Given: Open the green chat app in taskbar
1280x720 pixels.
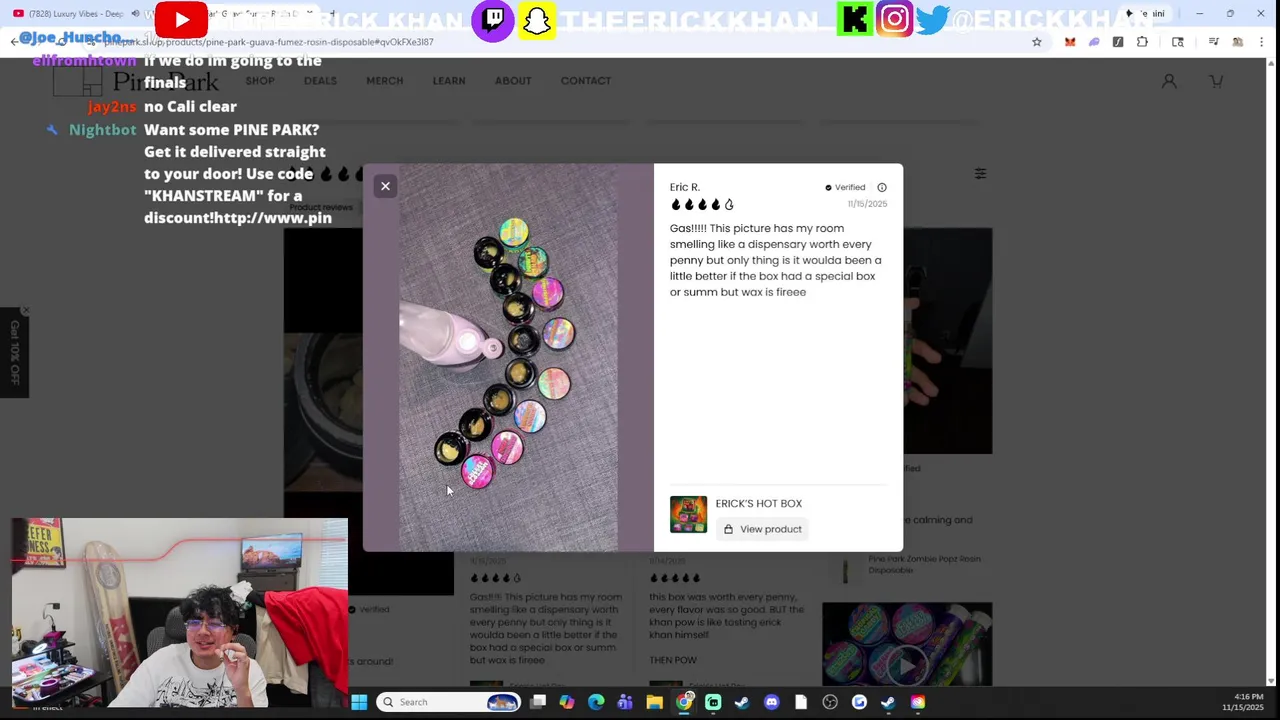Looking at the screenshot, I should point(713,702).
